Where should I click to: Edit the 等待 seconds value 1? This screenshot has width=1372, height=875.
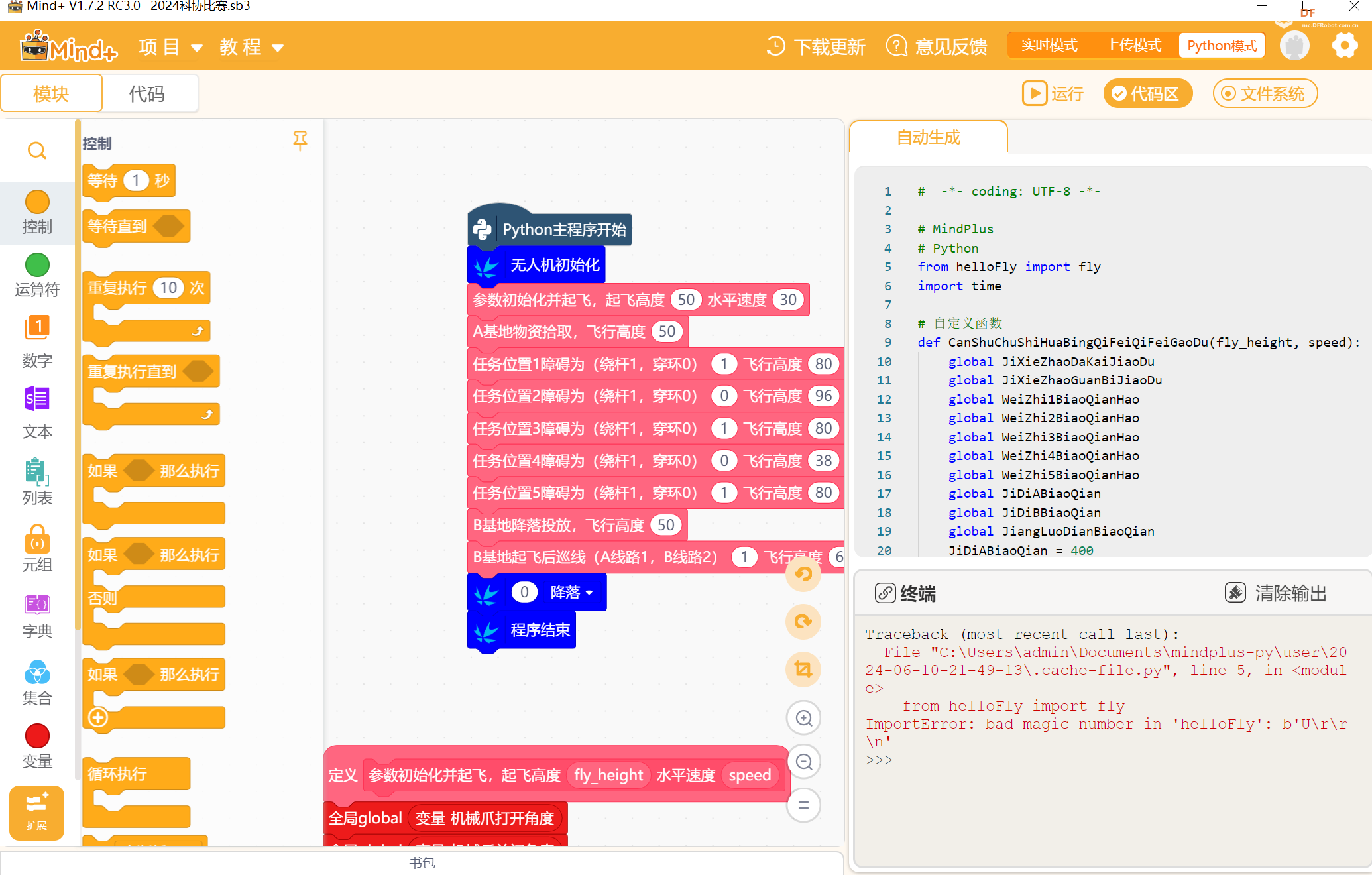(x=136, y=180)
